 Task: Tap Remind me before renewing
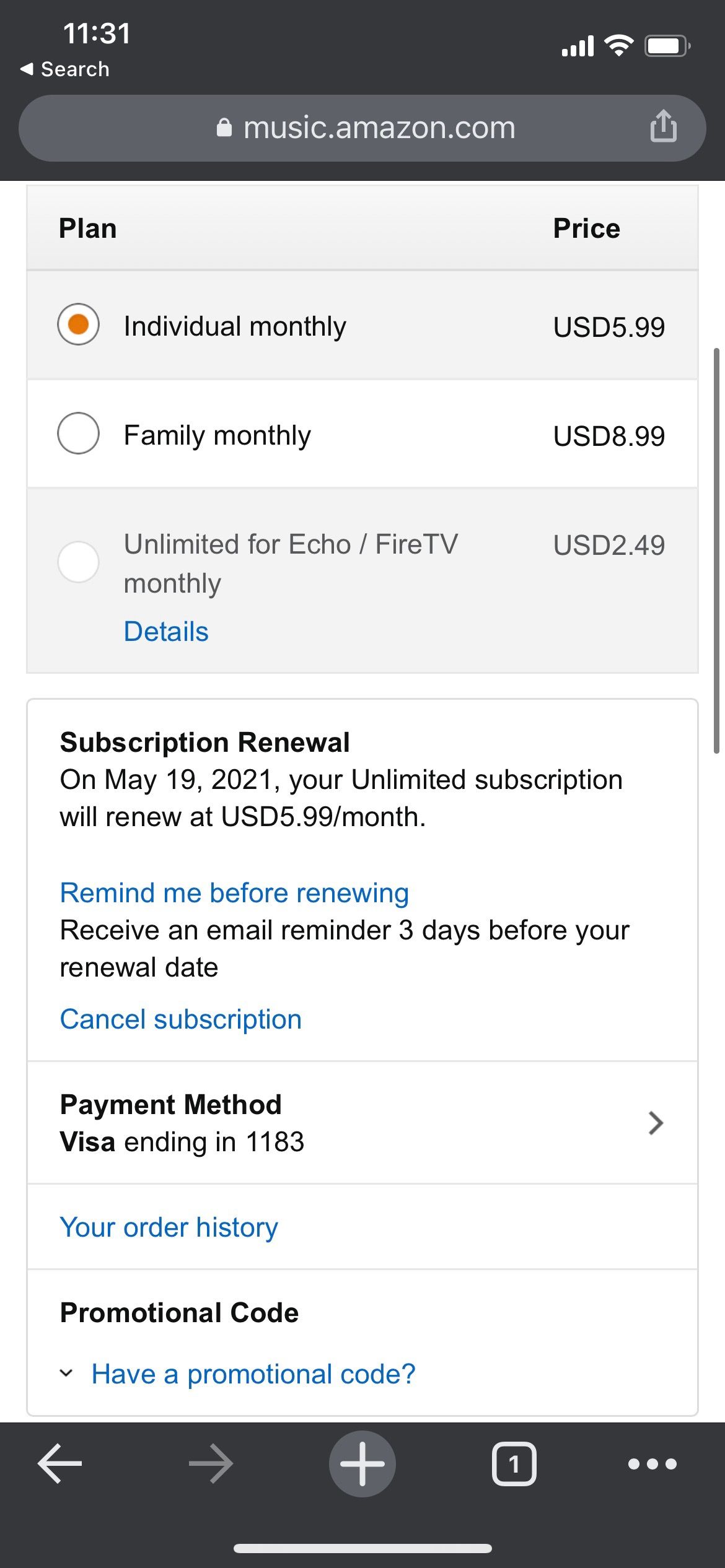click(x=234, y=892)
